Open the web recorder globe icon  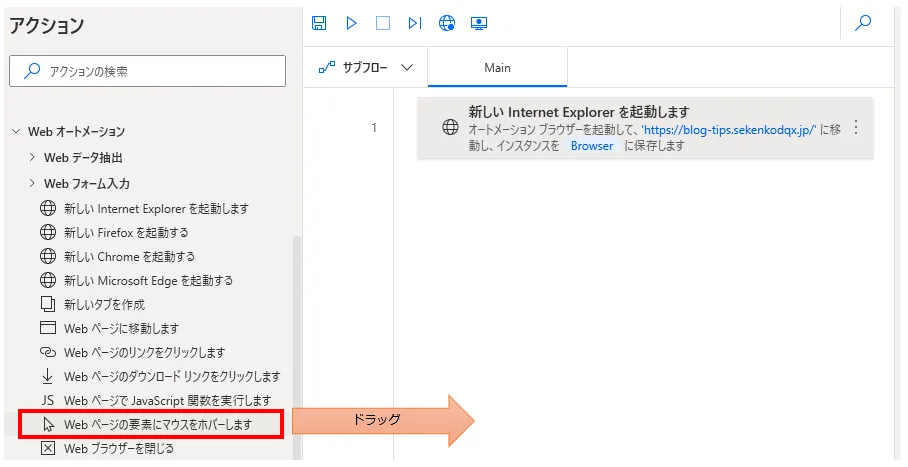(447, 23)
